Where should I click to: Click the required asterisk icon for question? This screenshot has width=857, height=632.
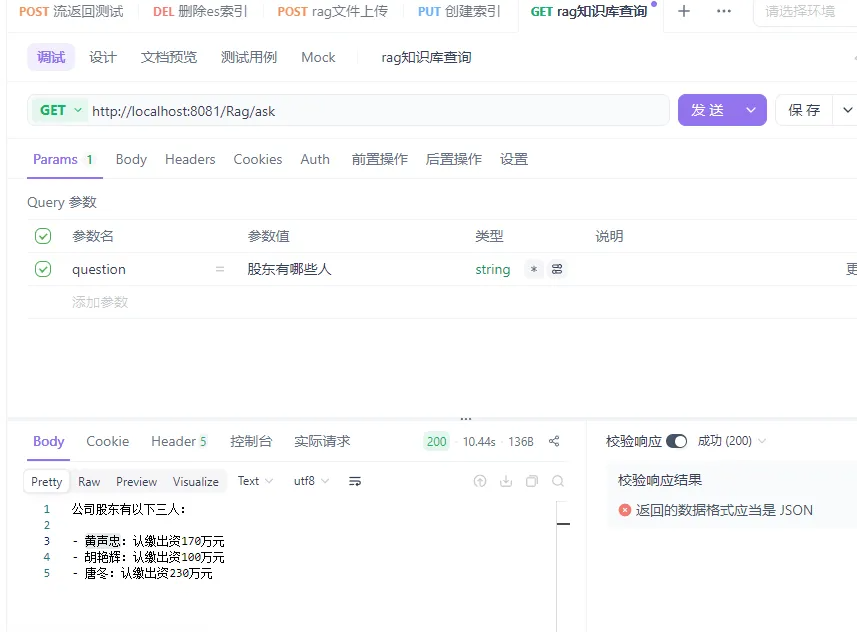point(534,269)
